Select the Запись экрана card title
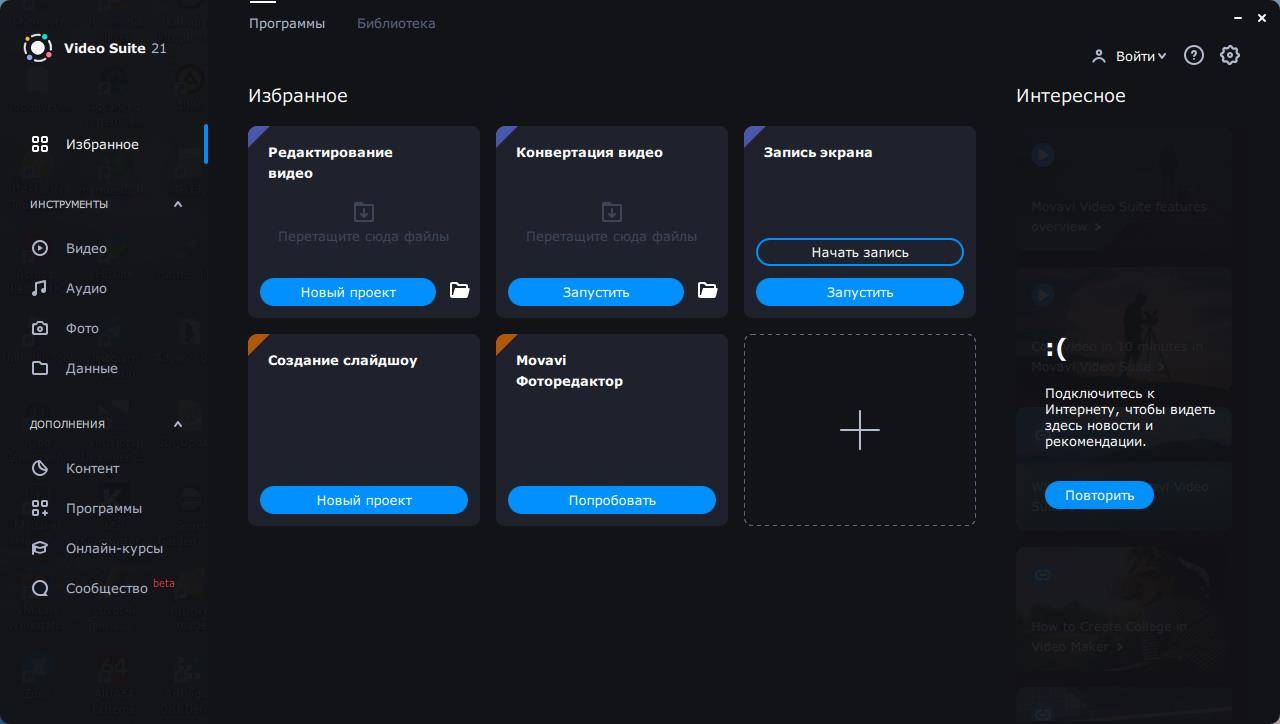This screenshot has height=724, width=1280. [x=818, y=152]
